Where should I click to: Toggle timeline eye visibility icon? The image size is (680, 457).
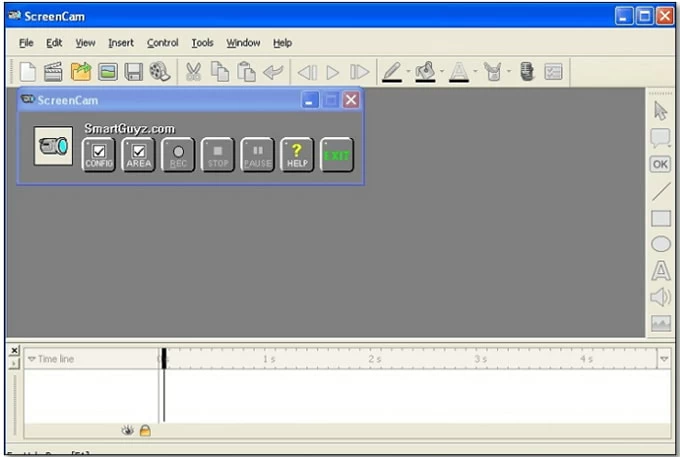click(x=128, y=430)
